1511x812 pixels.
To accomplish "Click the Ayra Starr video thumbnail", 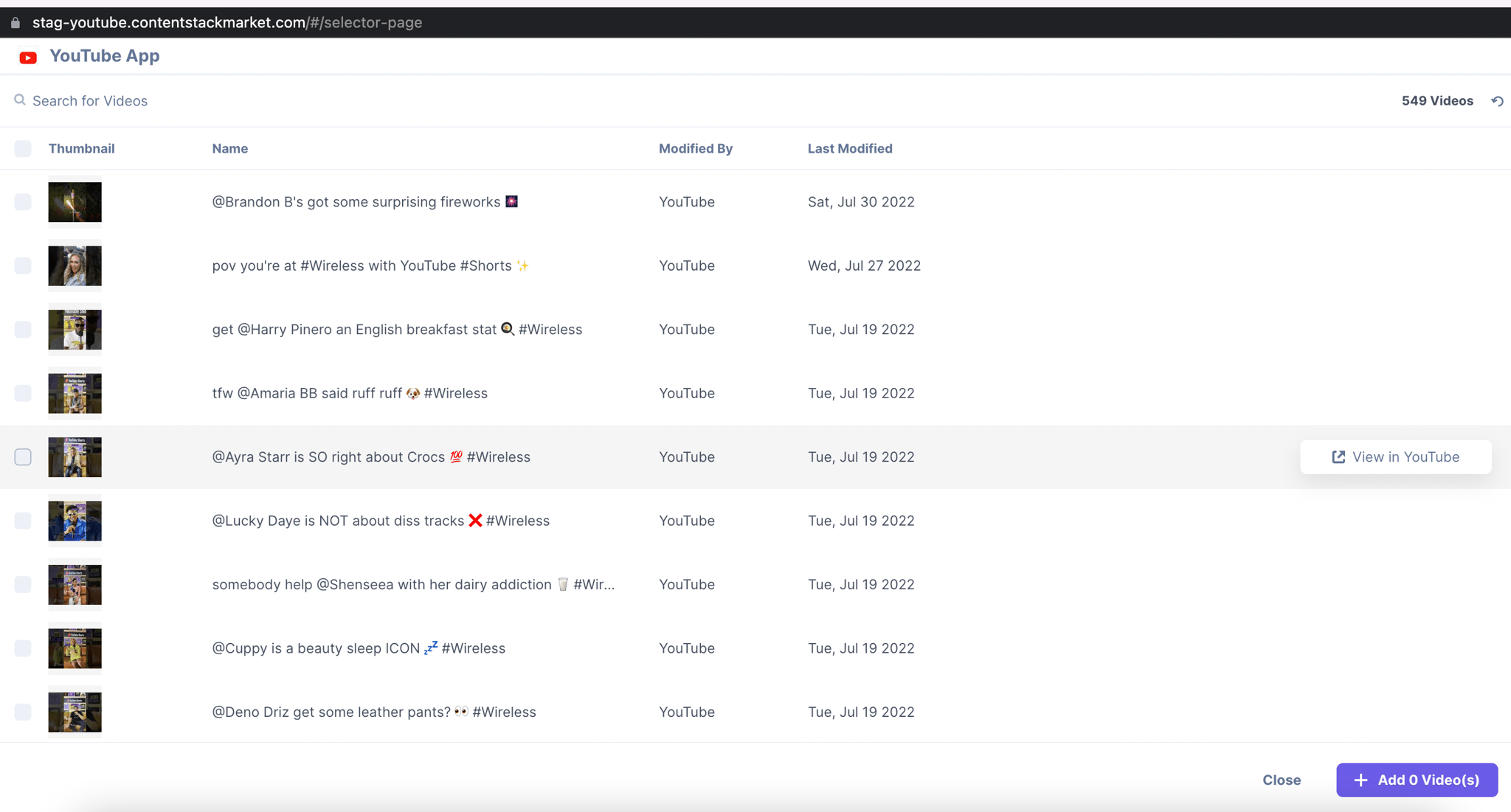I will (x=75, y=457).
